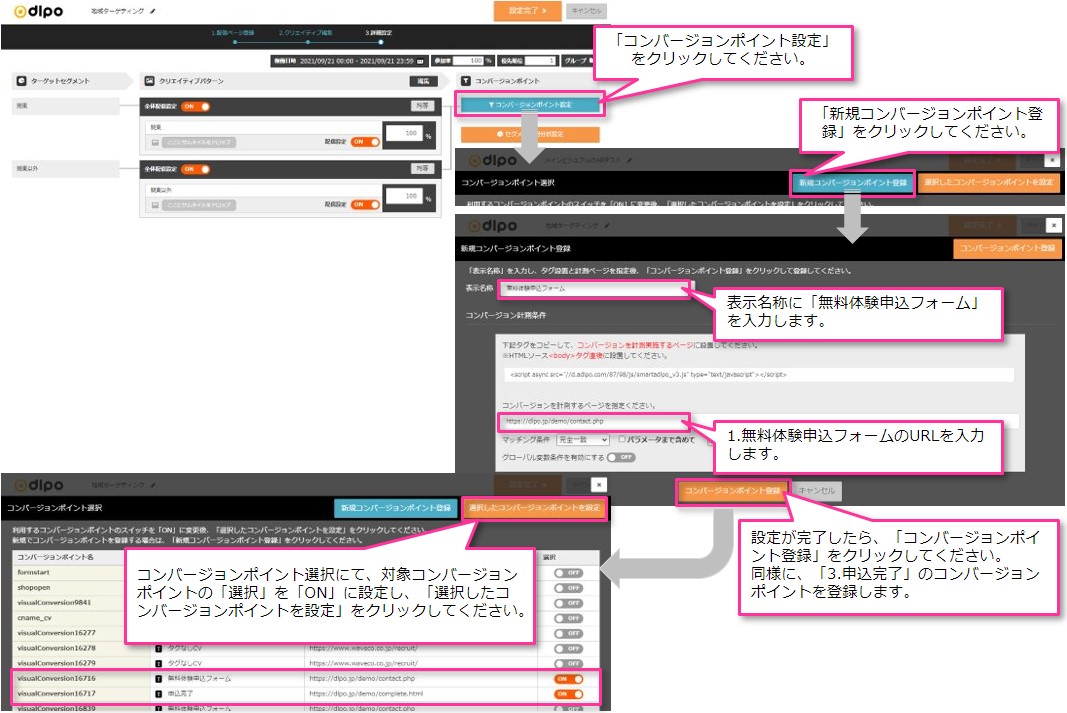Image resolution: width=1067 pixels, height=713 pixels.
Task: Toggle second 全体配信設定 ON switch
Action: [195, 169]
